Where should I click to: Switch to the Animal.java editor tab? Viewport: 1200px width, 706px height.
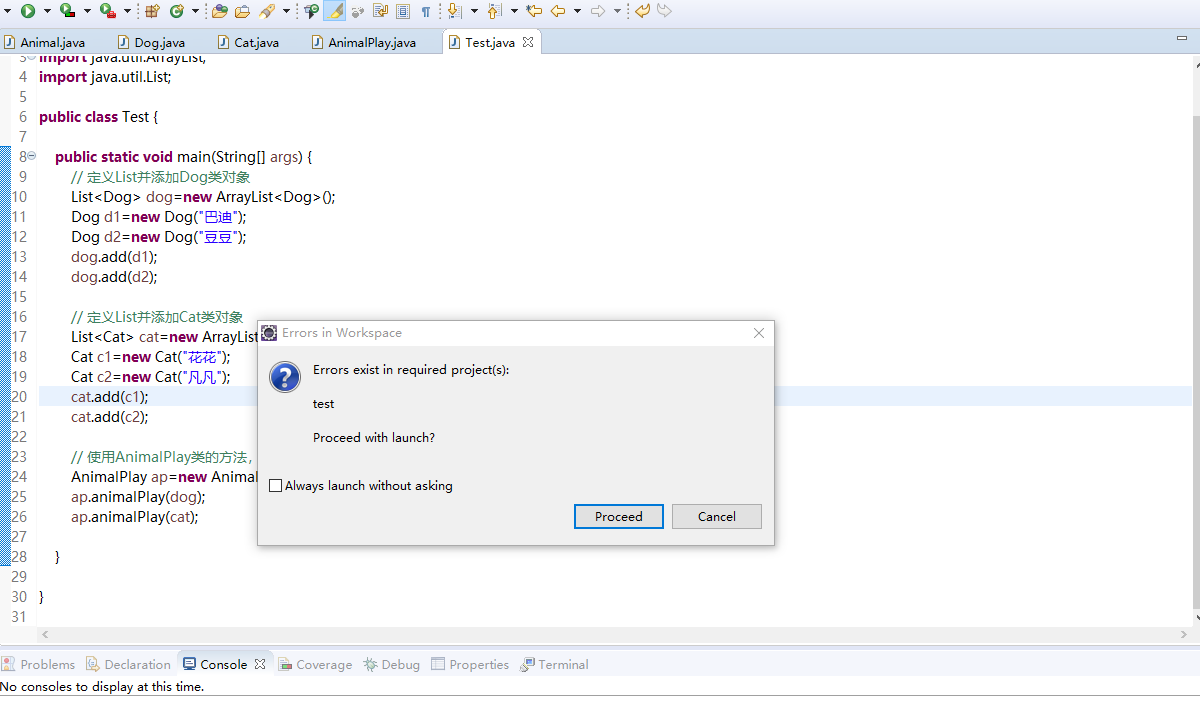[x=45, y=42]
